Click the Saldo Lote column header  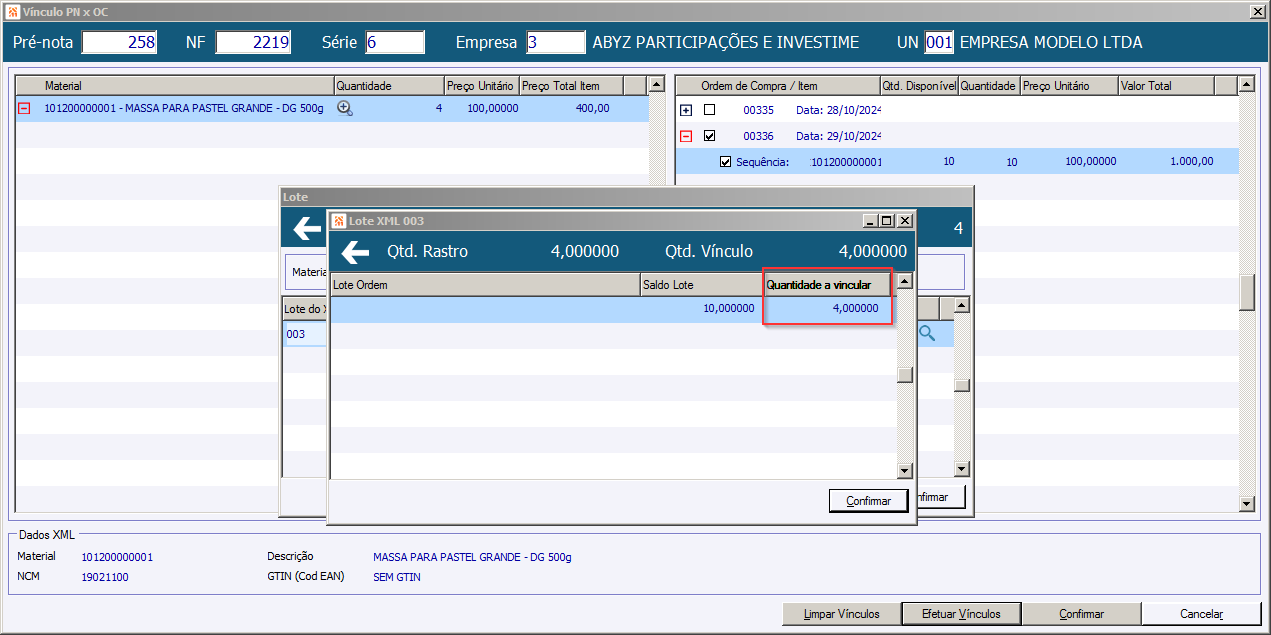(702, 285)
